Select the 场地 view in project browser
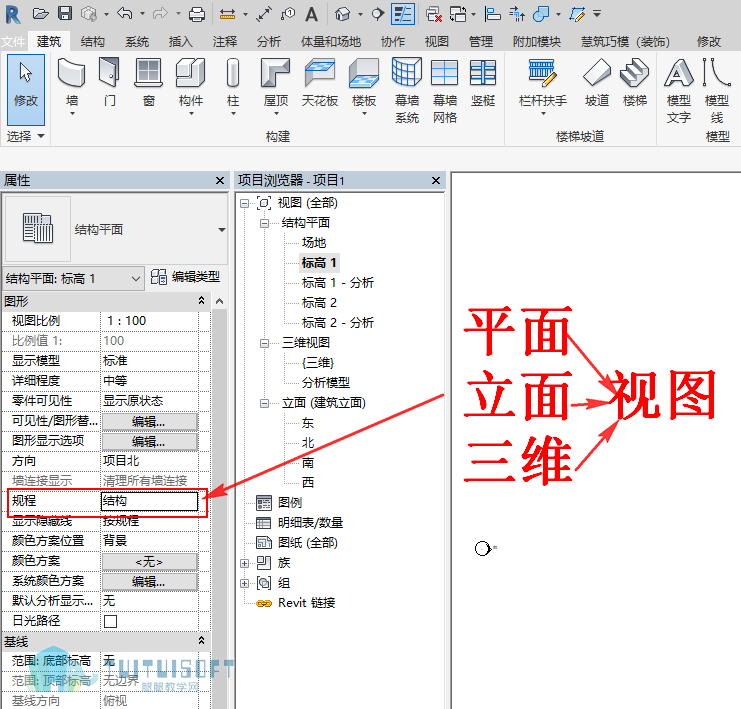This screenshot has height=709, width=741. pyautogui.click(x=314, y=242)
